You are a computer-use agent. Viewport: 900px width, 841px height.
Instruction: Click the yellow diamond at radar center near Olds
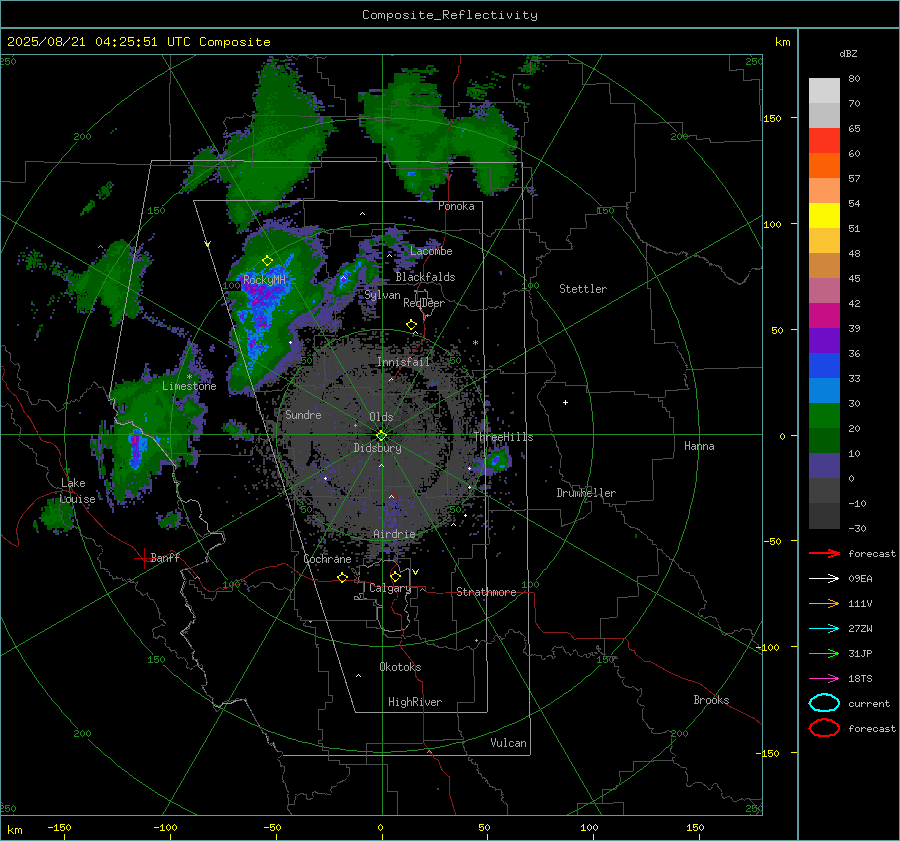pyautogui.click(x=381, y=436)
